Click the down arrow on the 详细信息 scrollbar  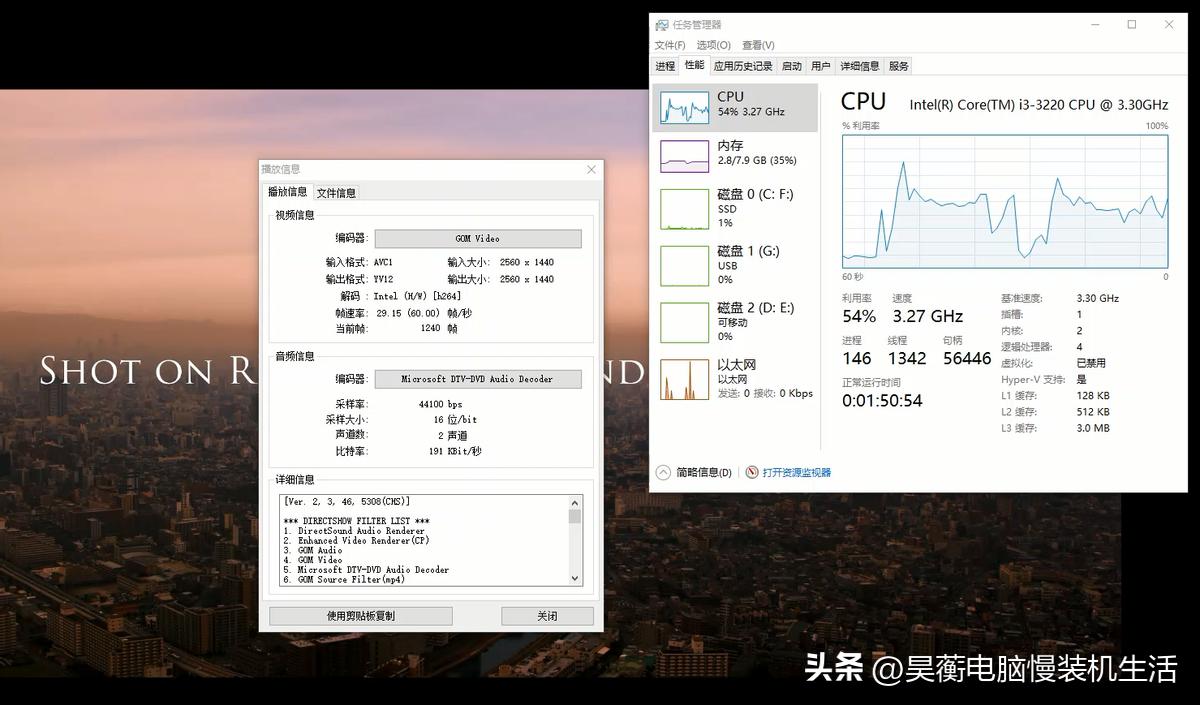(x=574, y=578)
